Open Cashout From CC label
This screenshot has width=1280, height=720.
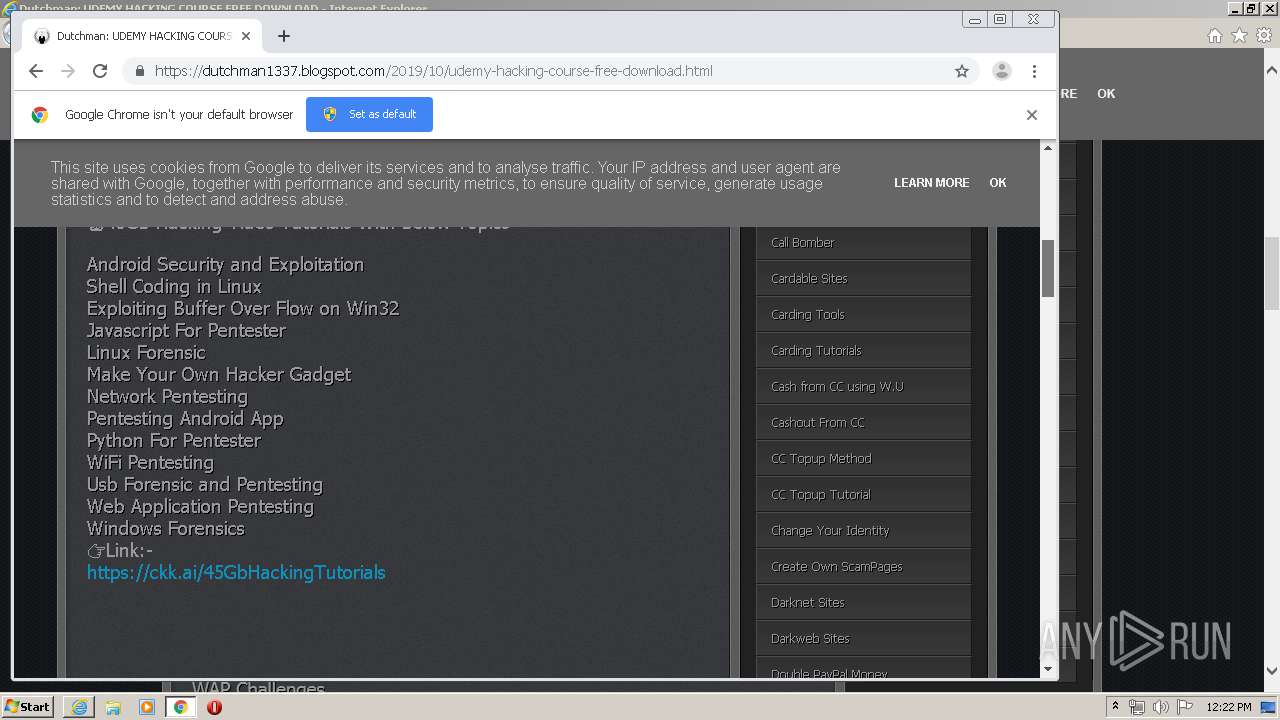tap(817, 423)
